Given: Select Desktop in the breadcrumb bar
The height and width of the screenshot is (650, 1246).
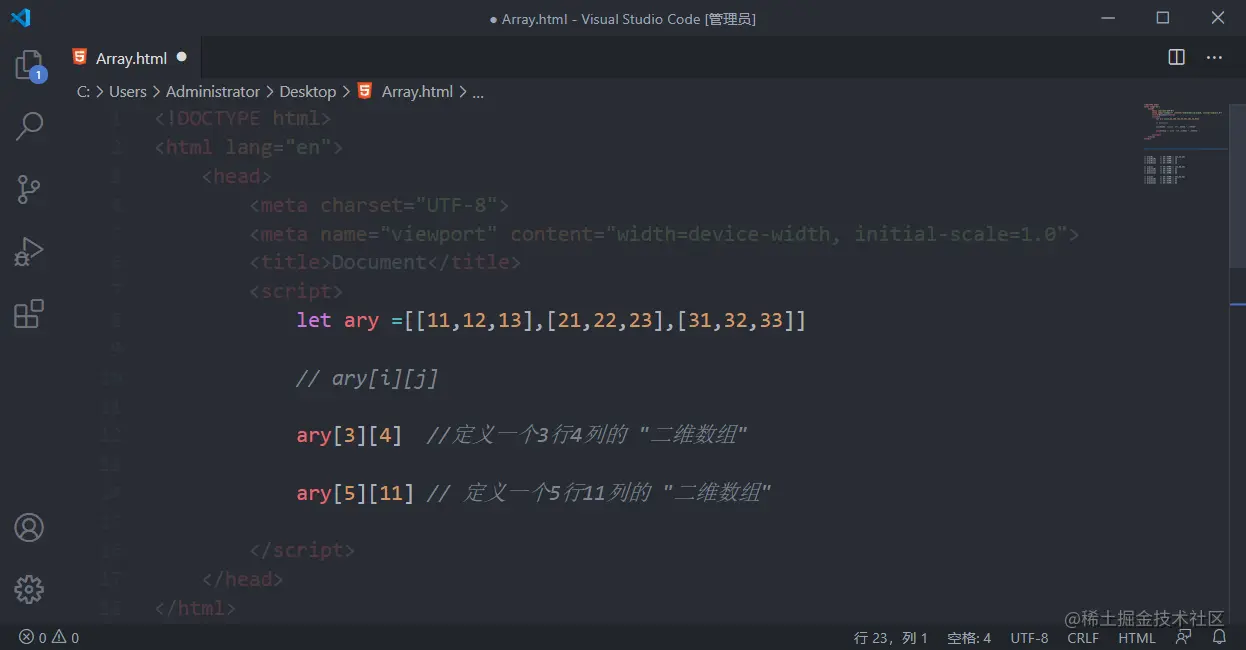Looking at the screenshot, I should pyautogui.click(x=307, y=91).
